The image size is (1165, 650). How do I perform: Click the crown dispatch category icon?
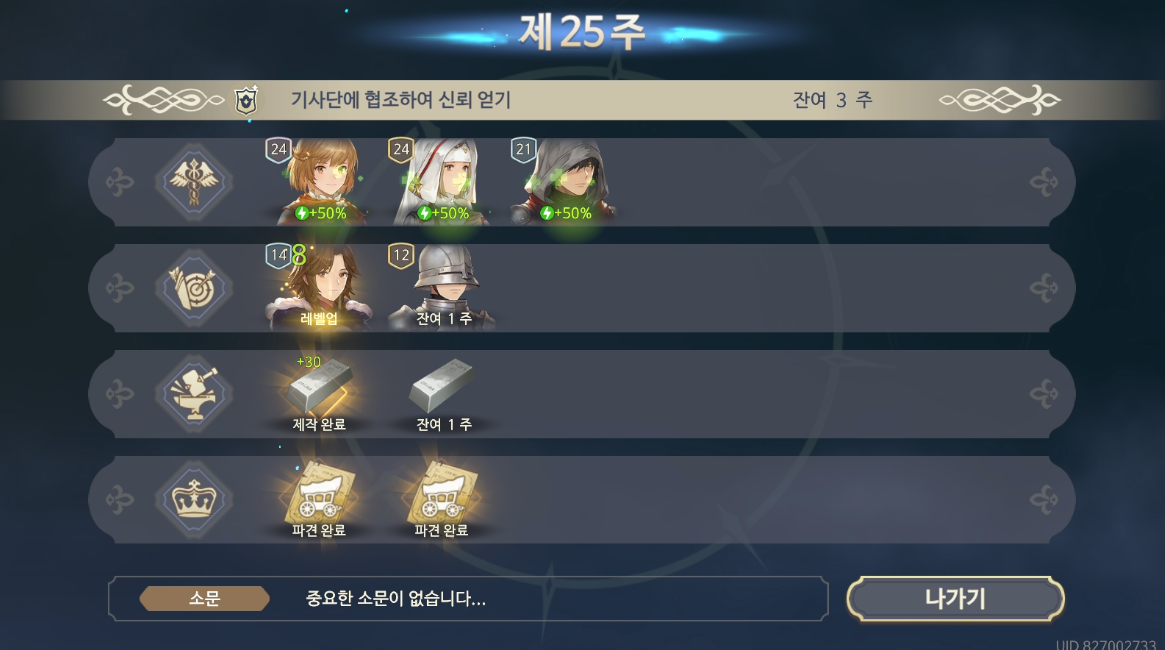(194, 499)
